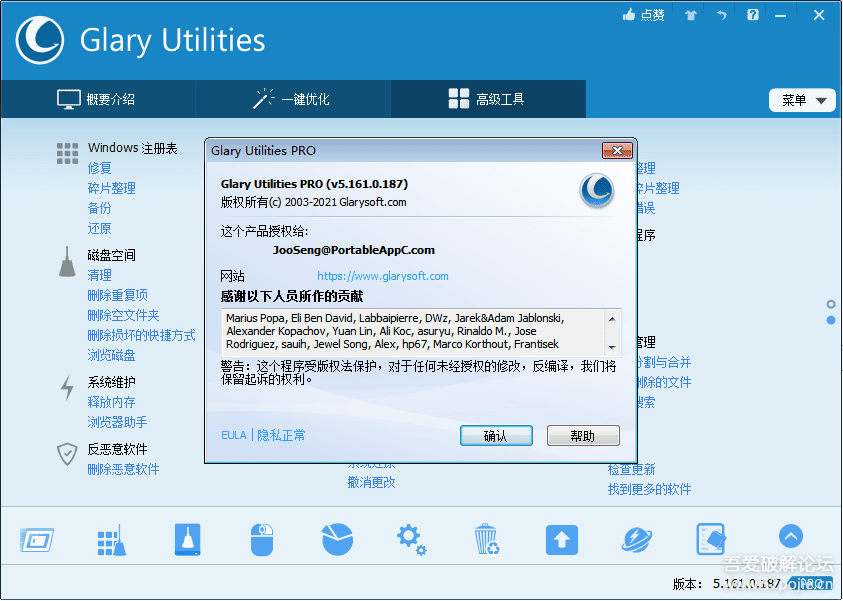The height and width of the screenshot is (601, 843).
Task: Click the Glary Utilities crescent logo in header
Action: (40, 40)
